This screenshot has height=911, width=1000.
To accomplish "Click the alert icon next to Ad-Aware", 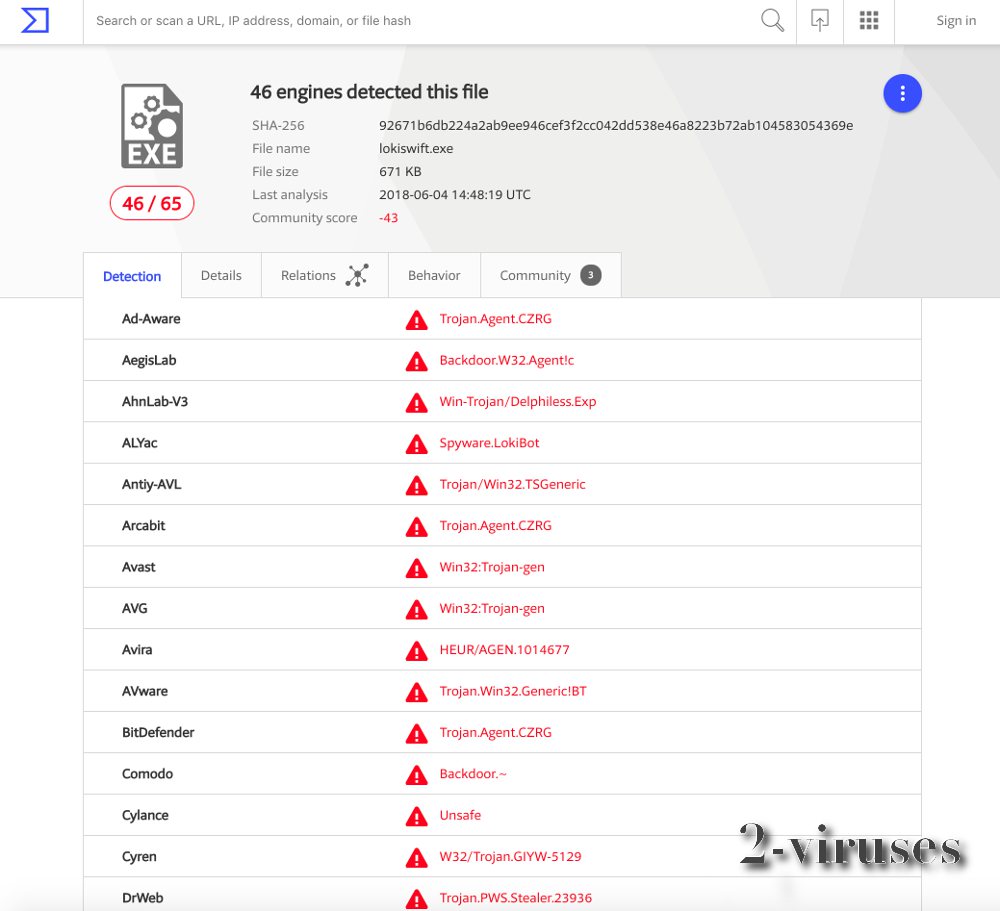I will 416,320.
